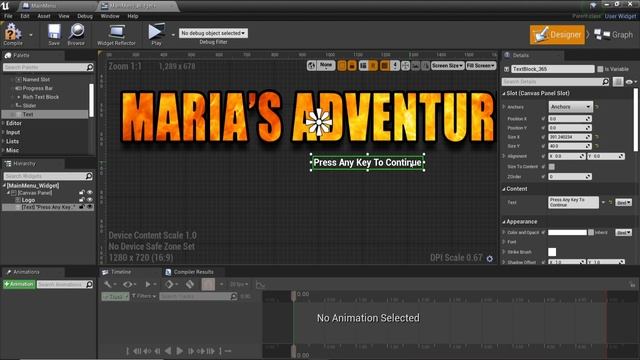Viewport: 640px width, 360px height.
Task: Select Rich Text Block in Palette
Action: tap(40, 97)
